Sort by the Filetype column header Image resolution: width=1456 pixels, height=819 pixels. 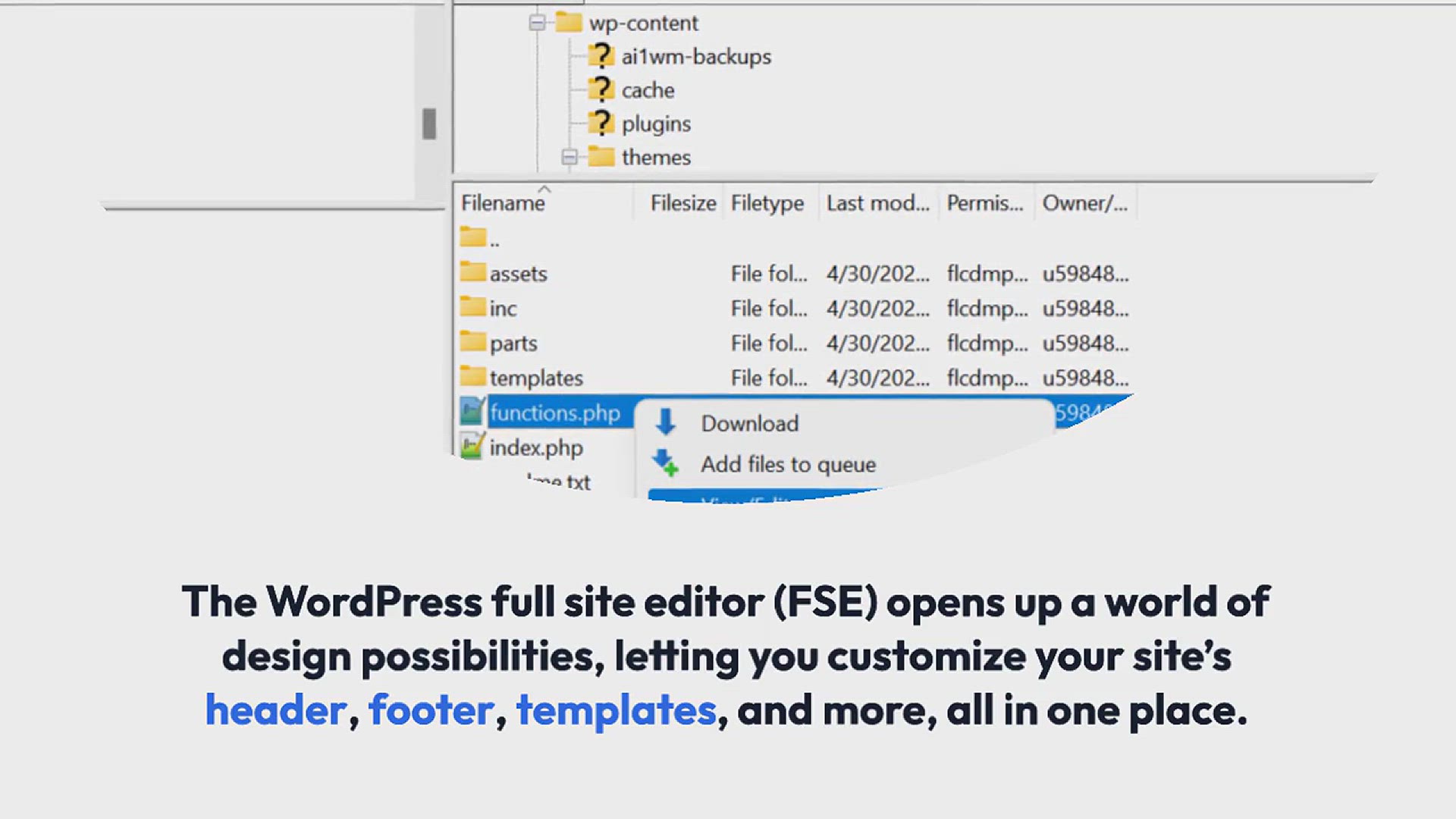pyautogui.click(x=767, y=203)
